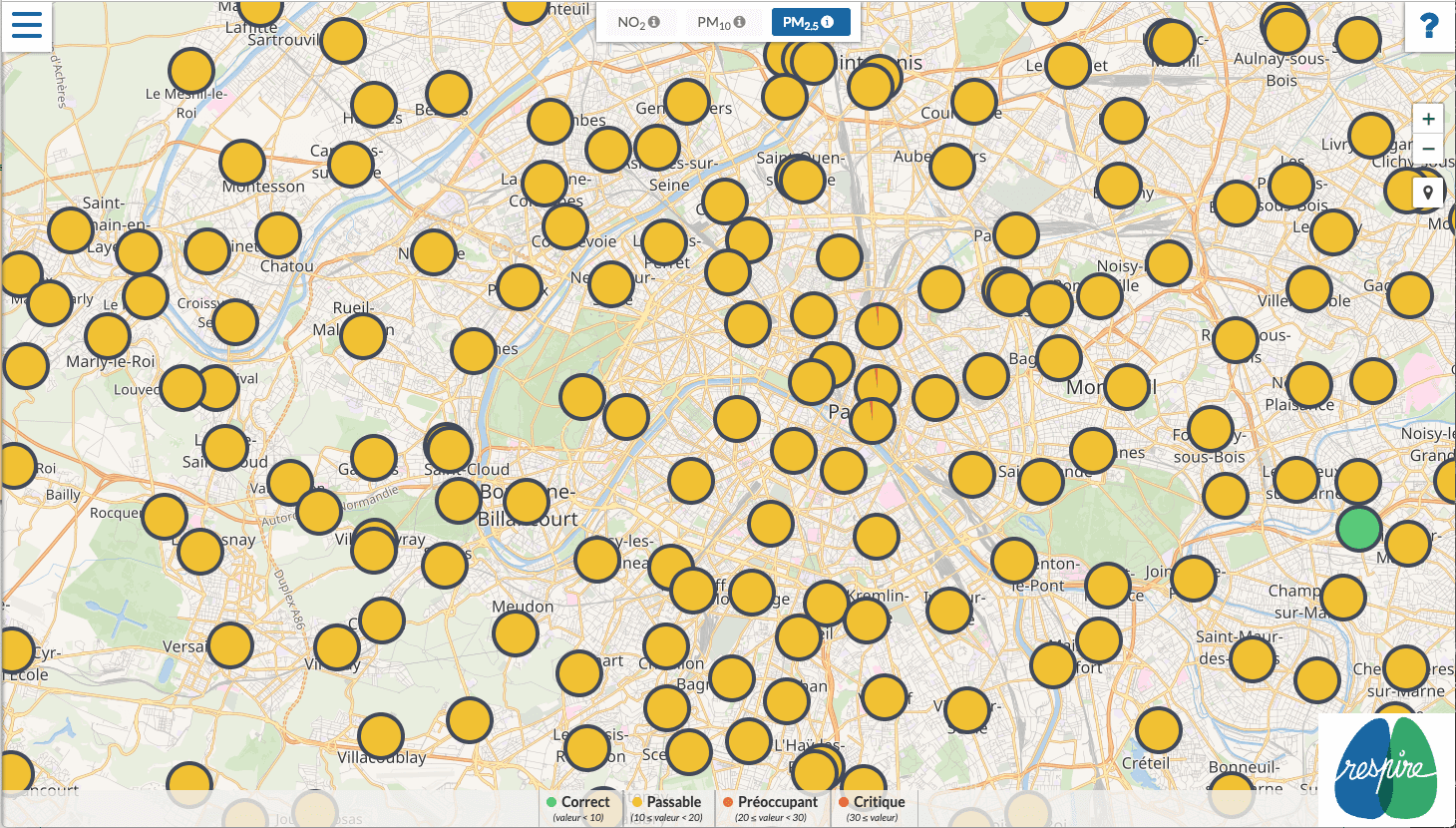Click the Préoccupant legend entry
Viewport: 1456px width, 828px height.
pyautogui.click(x=770, y=808)
